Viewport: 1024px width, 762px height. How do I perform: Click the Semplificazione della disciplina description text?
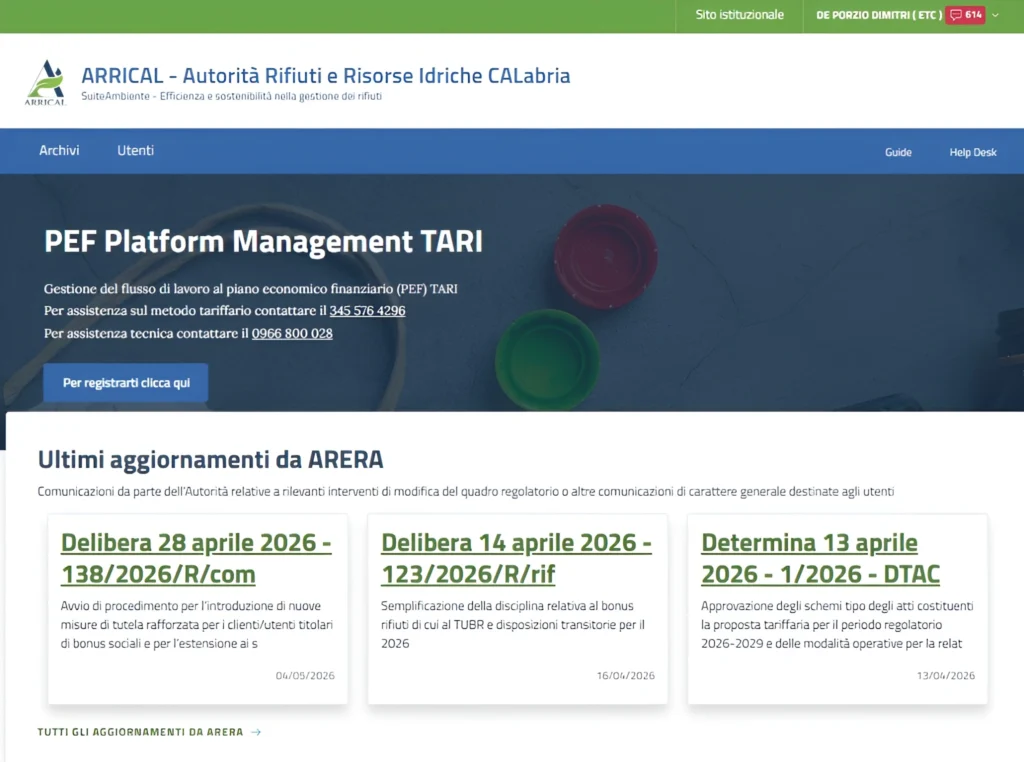[x=513, y=625]
